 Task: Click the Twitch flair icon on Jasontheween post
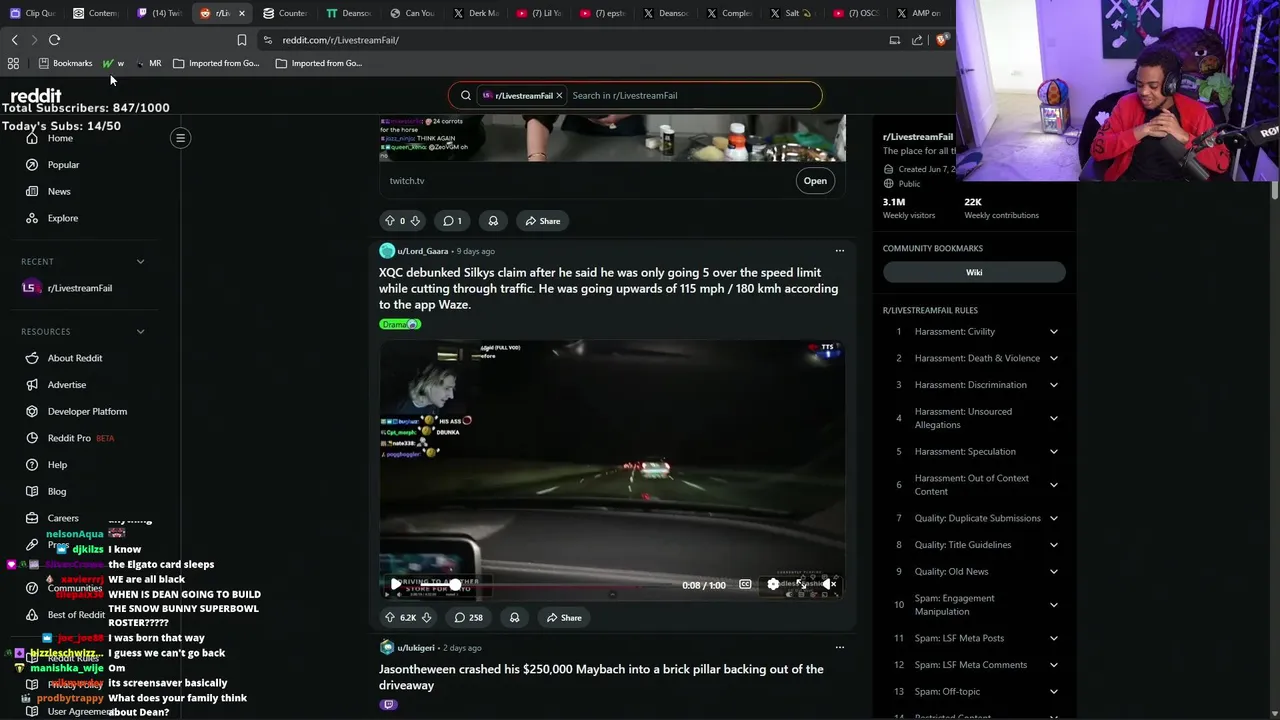(x=389, y=705)
